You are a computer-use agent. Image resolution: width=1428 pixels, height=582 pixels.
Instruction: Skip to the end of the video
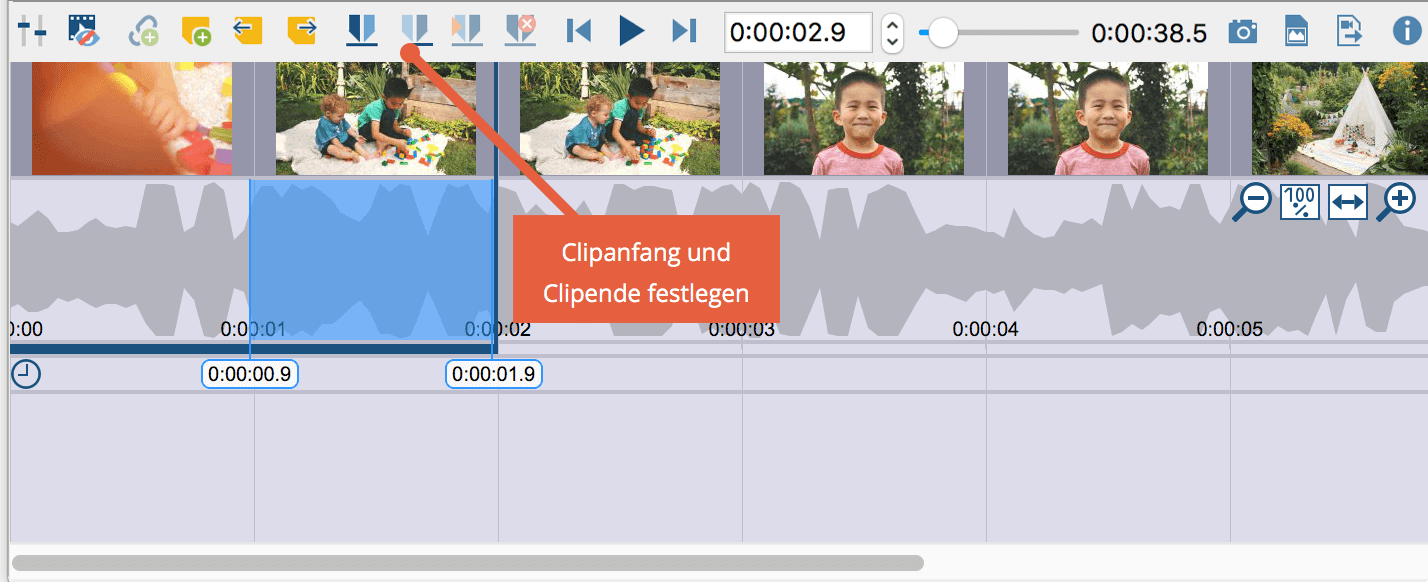(x=684, y=31)
